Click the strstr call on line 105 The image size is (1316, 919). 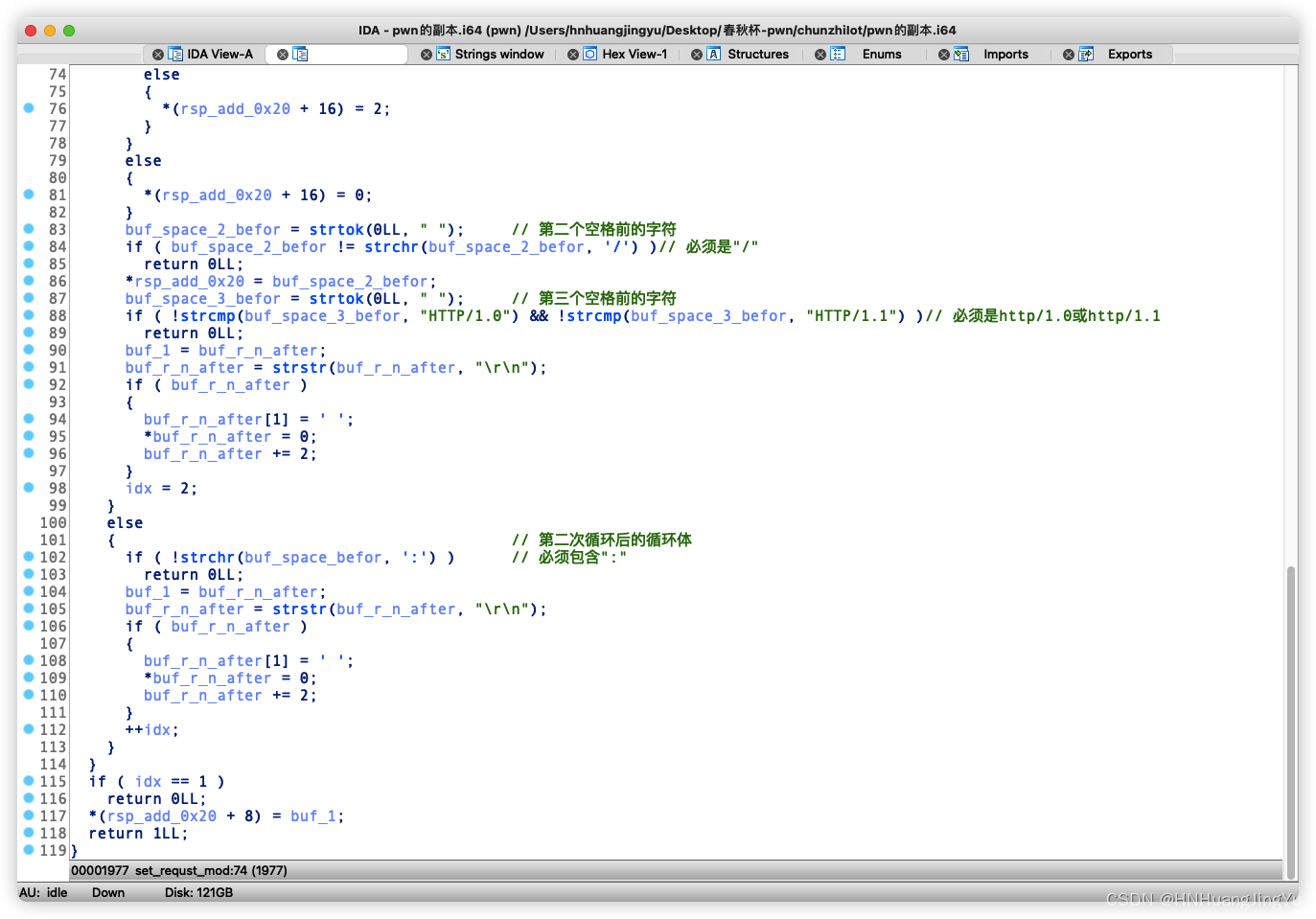(300, 609)
